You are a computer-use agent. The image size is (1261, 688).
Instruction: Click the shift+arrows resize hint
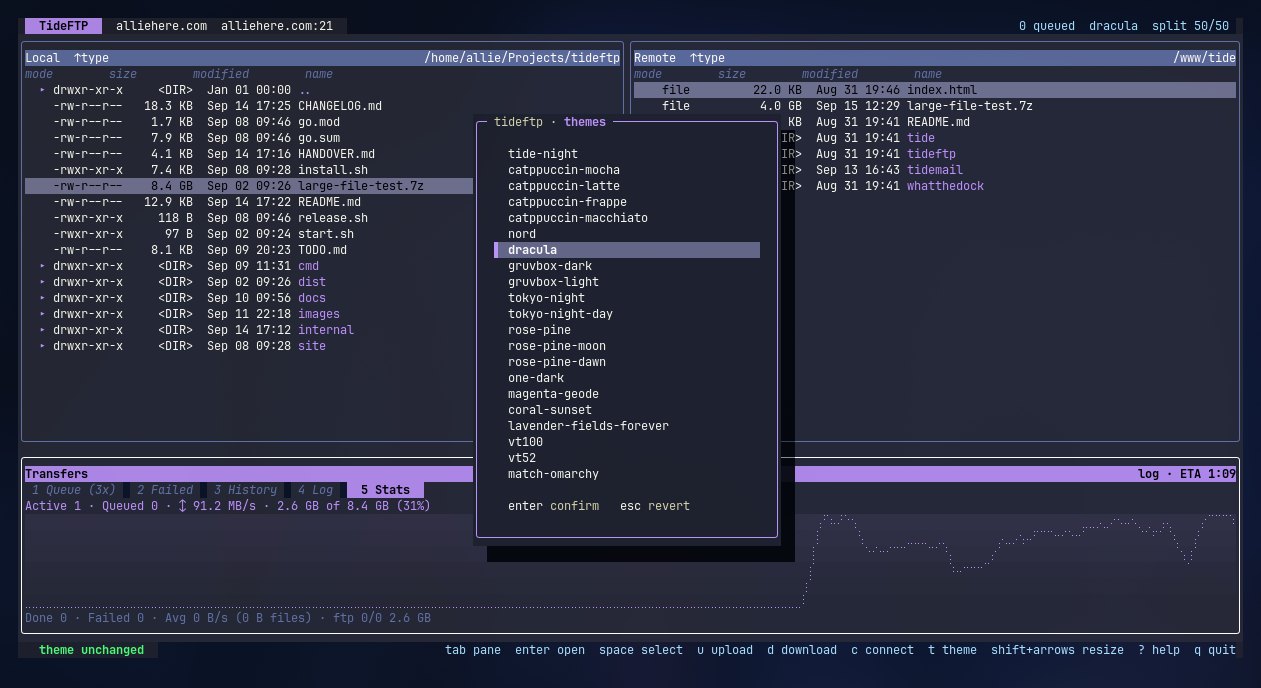[1057, 650]
